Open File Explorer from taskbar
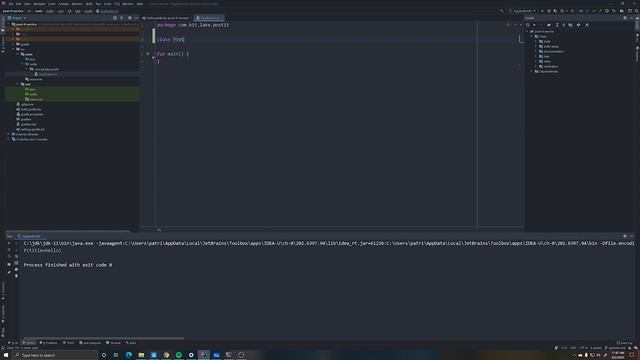The width and height of the screenshot is (640, 360). tap(141, 355)
